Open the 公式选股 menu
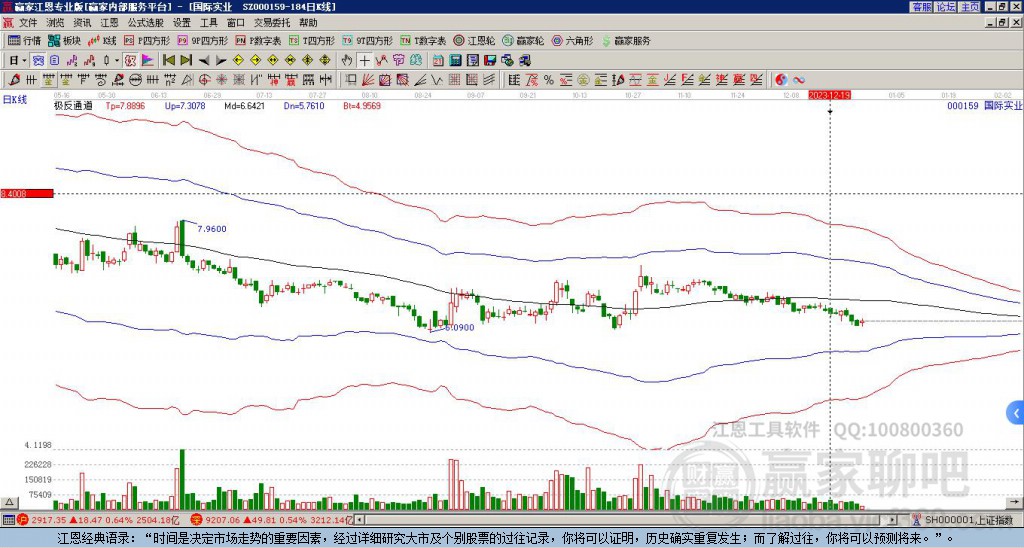1024x548 pixels. coord(145,23)
